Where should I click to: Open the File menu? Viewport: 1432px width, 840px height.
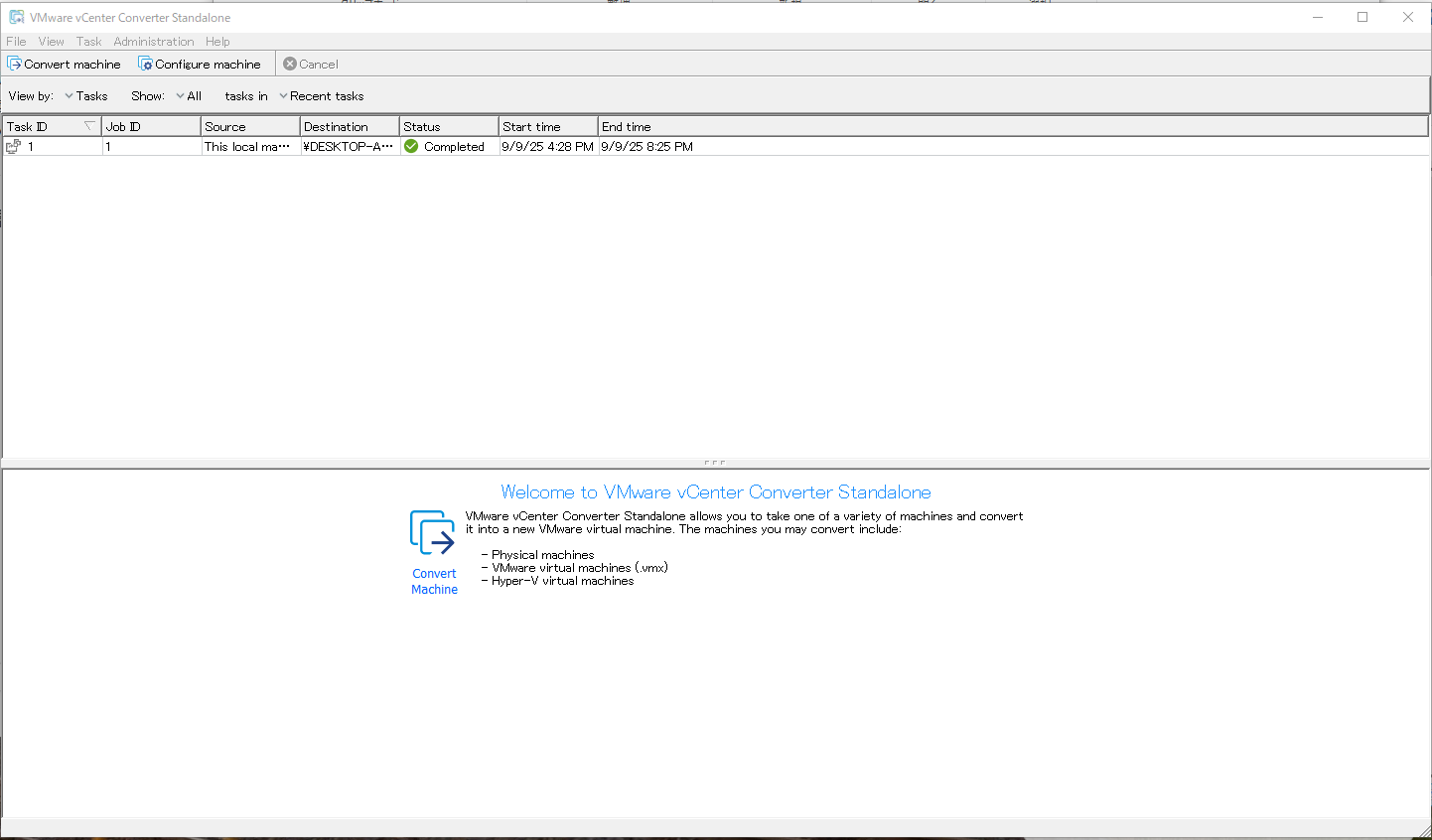(16, 42)
